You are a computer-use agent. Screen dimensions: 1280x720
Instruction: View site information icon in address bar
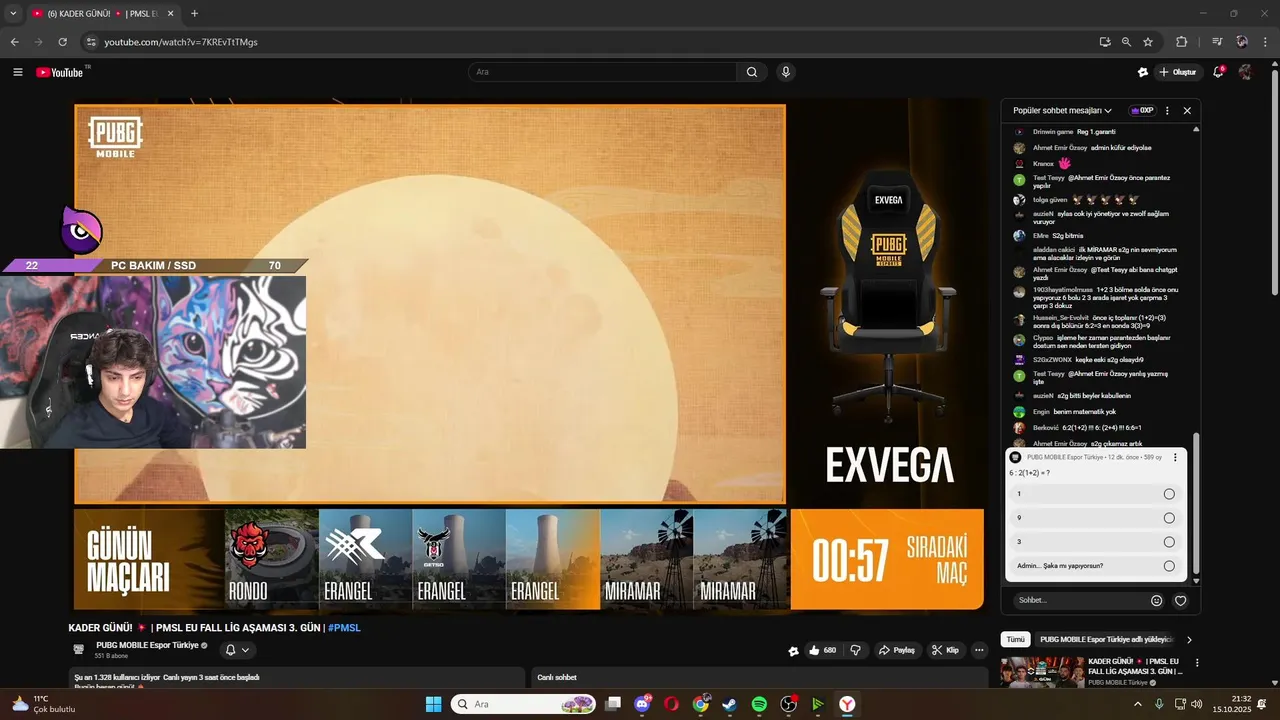(x=90, y=42)
